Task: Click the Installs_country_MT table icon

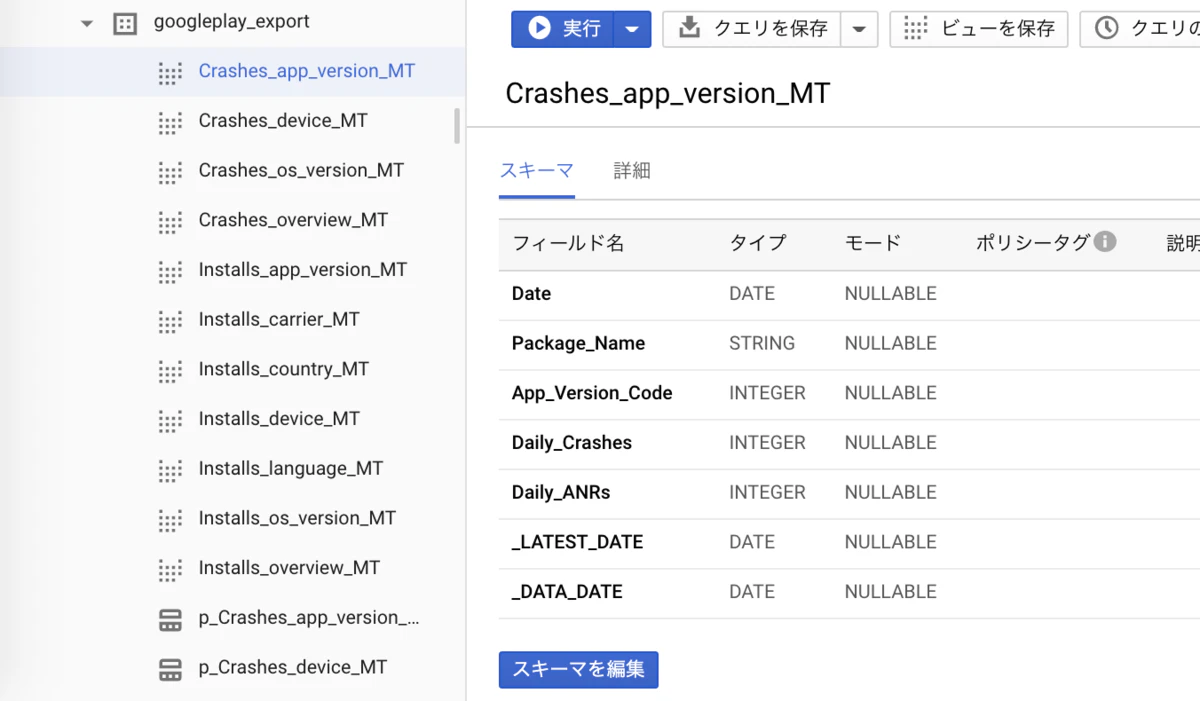Action: point(170,370)
